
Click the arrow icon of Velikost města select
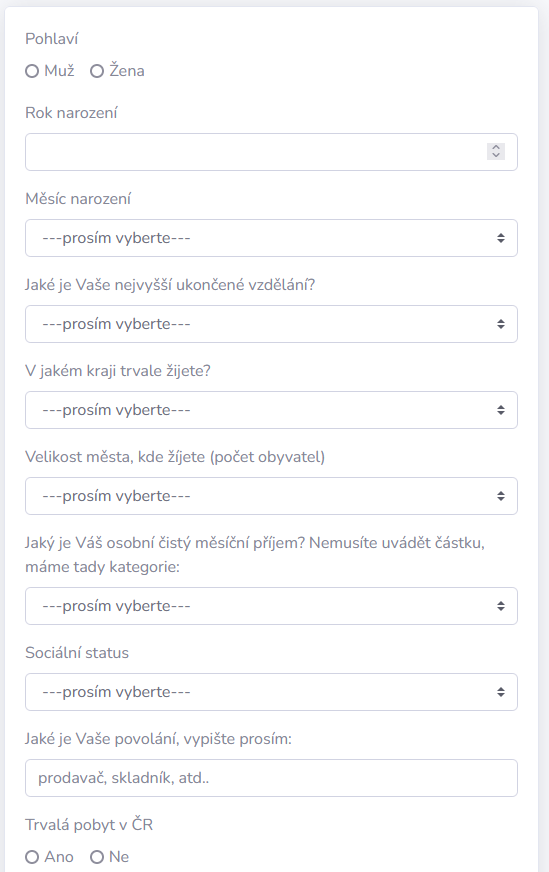pyautogui.click(x=501, y=496)
